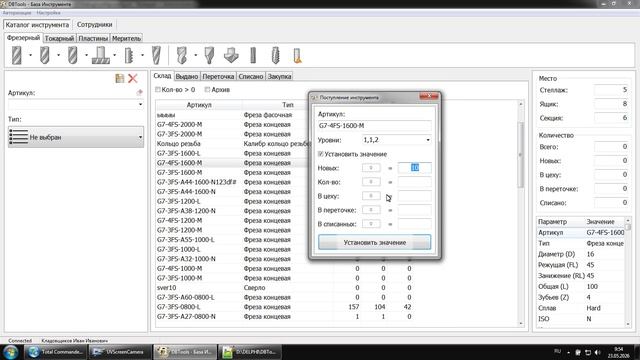Screen dimensions: 640x360
Task: Open dropdown arrow next to twist drill
Action: pyautogui.click(x=196, y=55)
